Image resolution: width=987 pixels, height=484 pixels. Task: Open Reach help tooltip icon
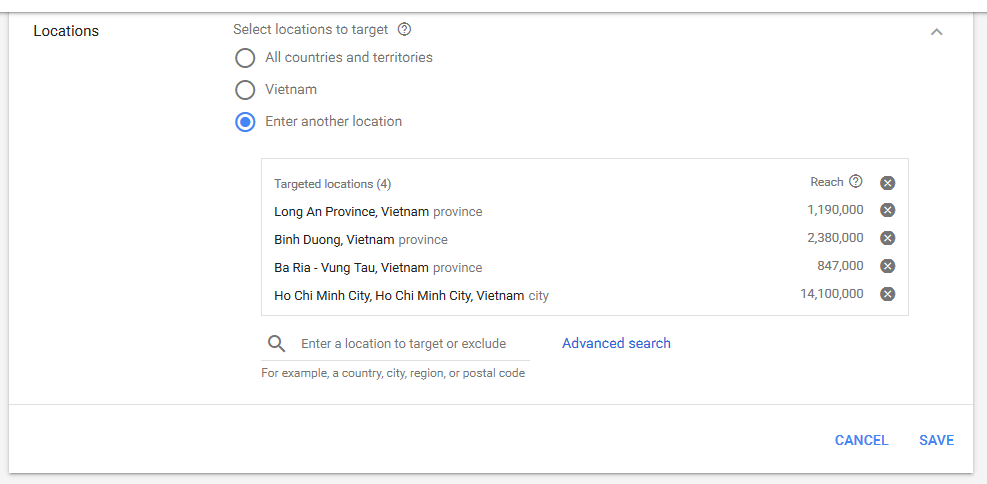tap(855, 181)
